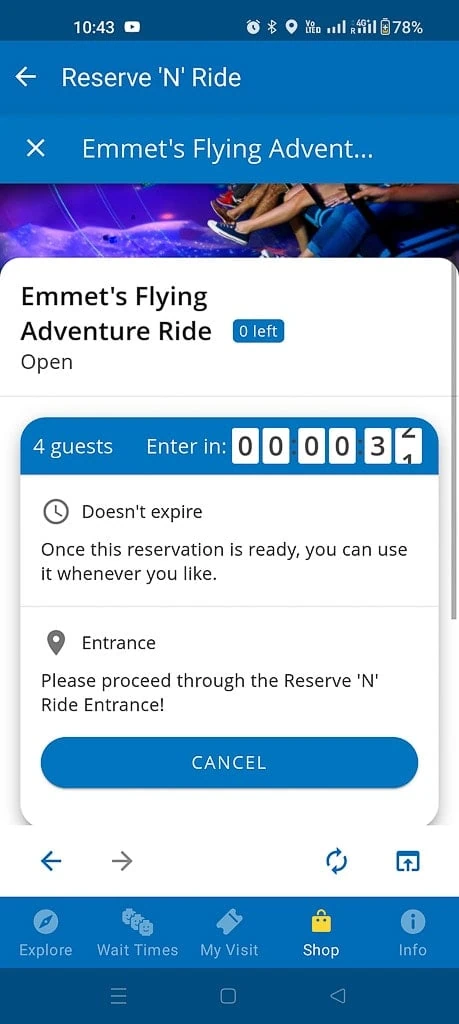The image size is (459, 1024).
Task: Close the Emmet's Flying Adventure panel
Action: pyautogui.click(x=35, y=149)
